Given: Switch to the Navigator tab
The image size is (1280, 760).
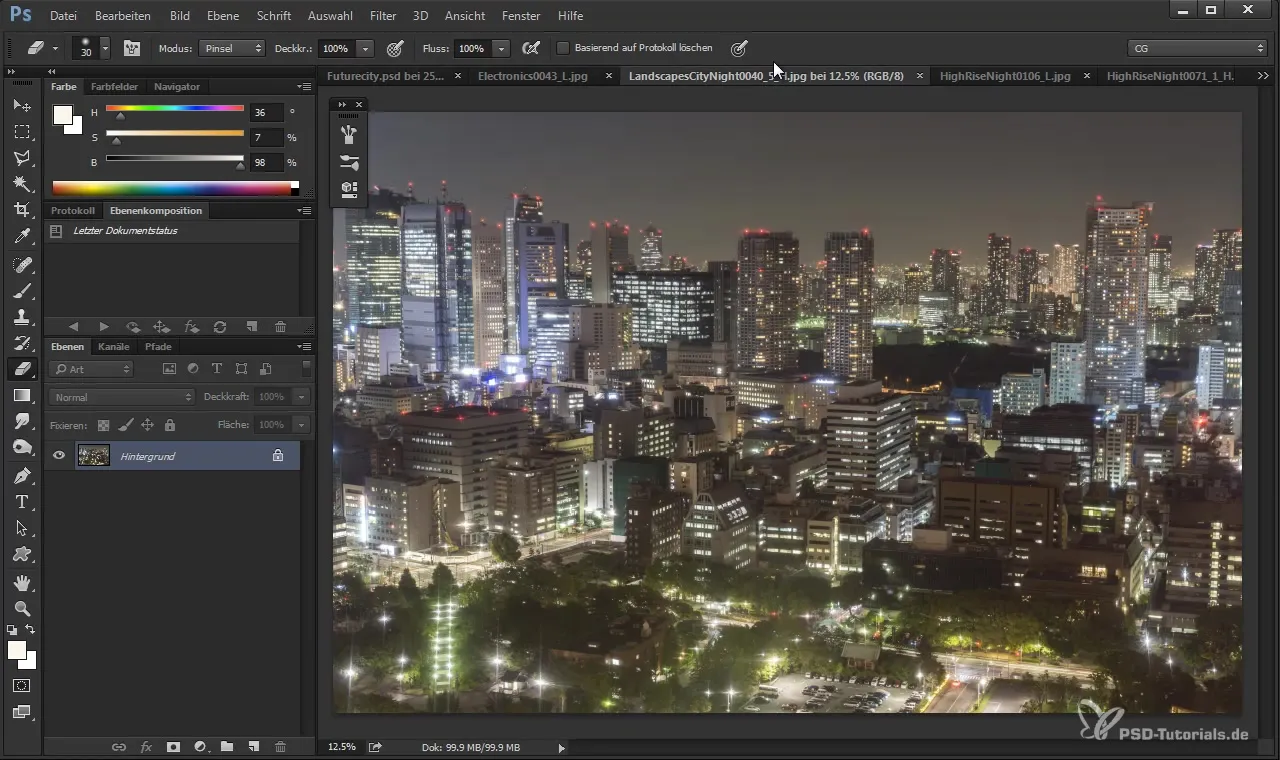Looking at the screenshot, I should coord(177,87).
